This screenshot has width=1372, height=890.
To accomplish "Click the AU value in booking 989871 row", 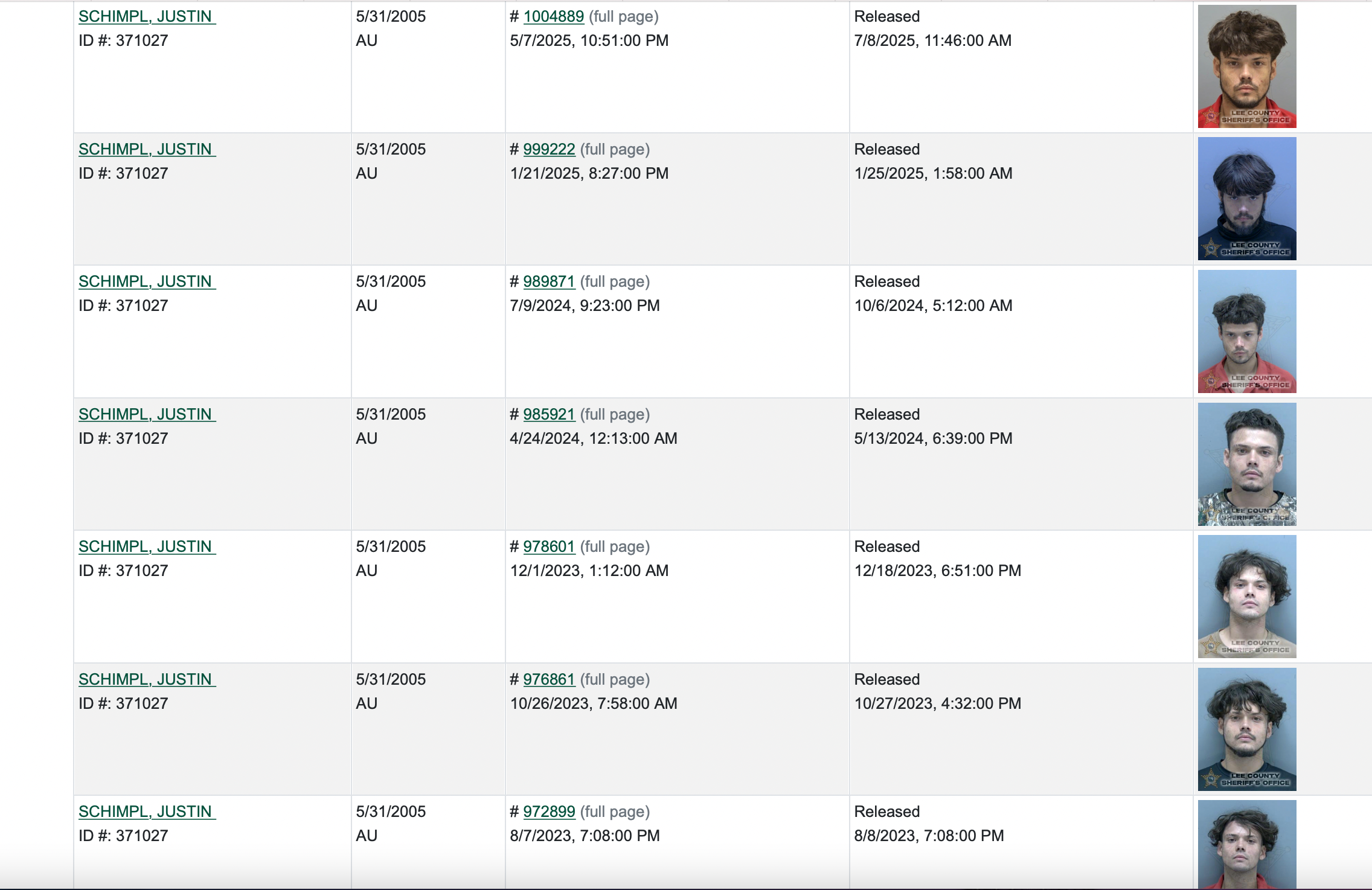I will 367,306.
